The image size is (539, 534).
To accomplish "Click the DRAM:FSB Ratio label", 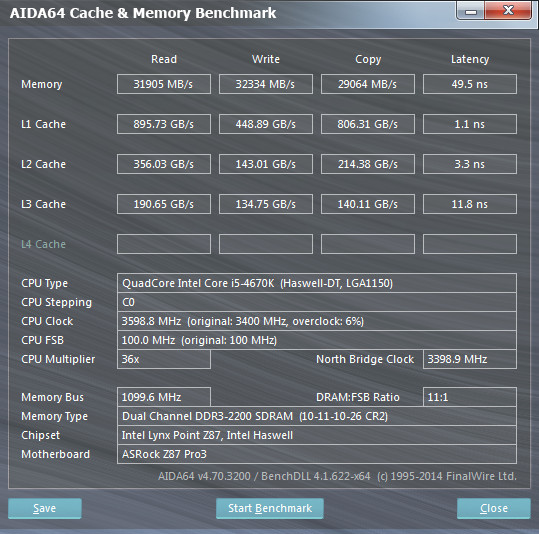I will [358, 397].
